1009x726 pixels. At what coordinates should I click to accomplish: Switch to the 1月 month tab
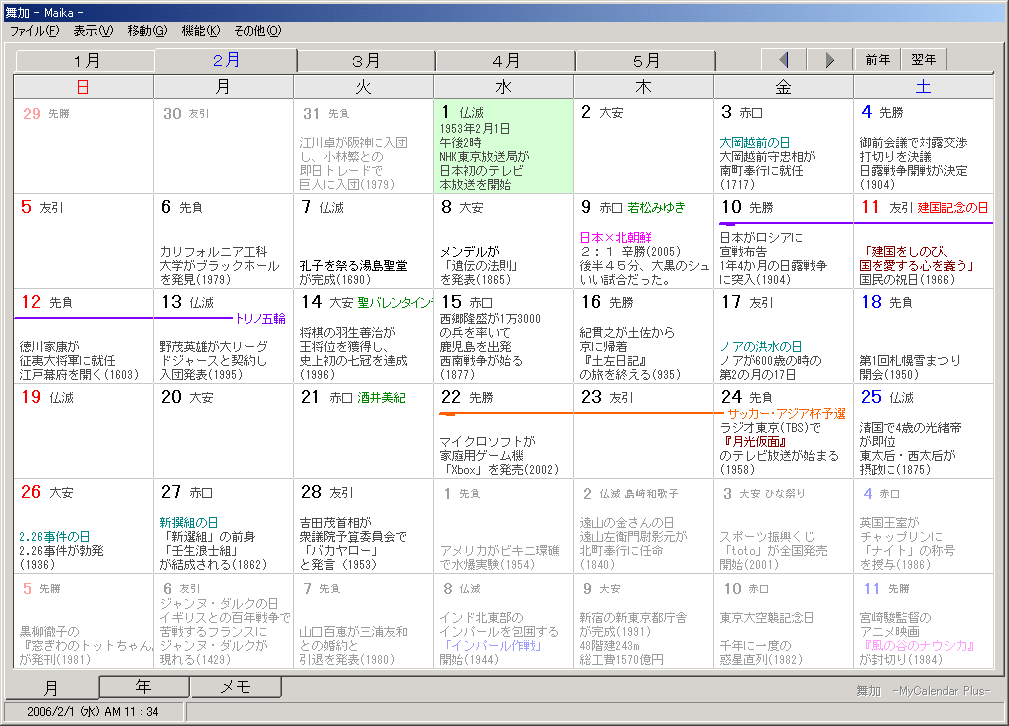coord(86,61)
